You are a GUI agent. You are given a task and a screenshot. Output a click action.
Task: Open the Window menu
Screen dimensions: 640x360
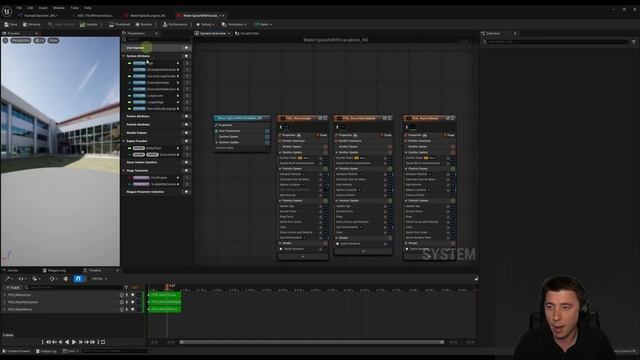pos(59,8)
